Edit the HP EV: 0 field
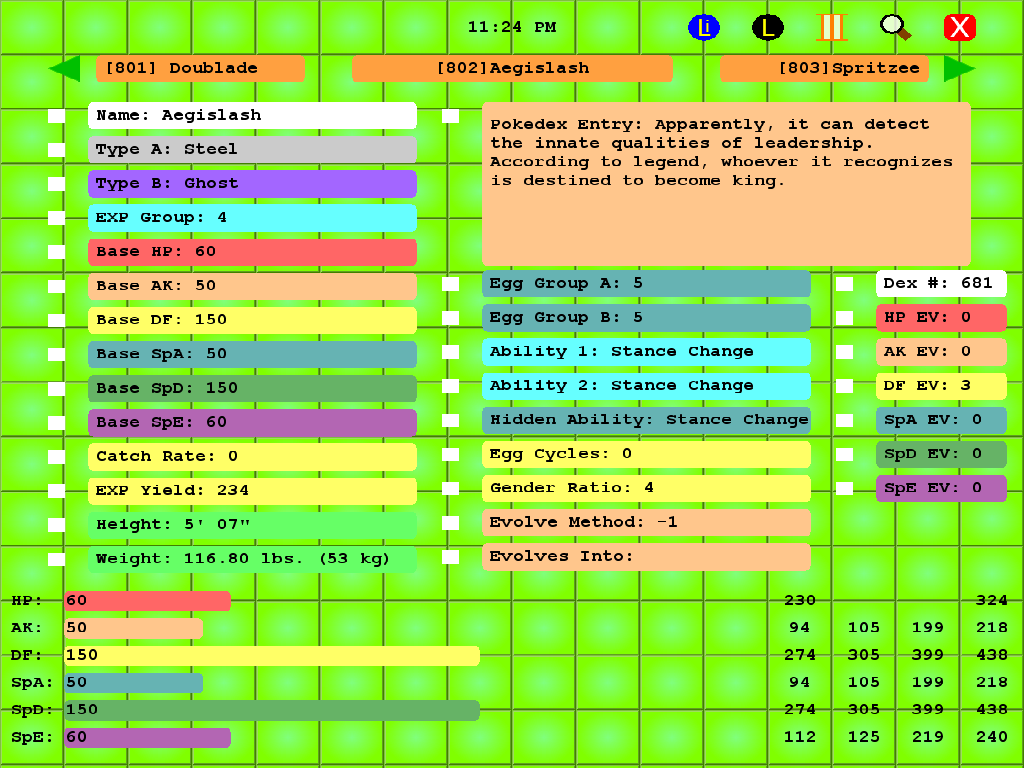The image size is (1024, 768). coord(941,317)
